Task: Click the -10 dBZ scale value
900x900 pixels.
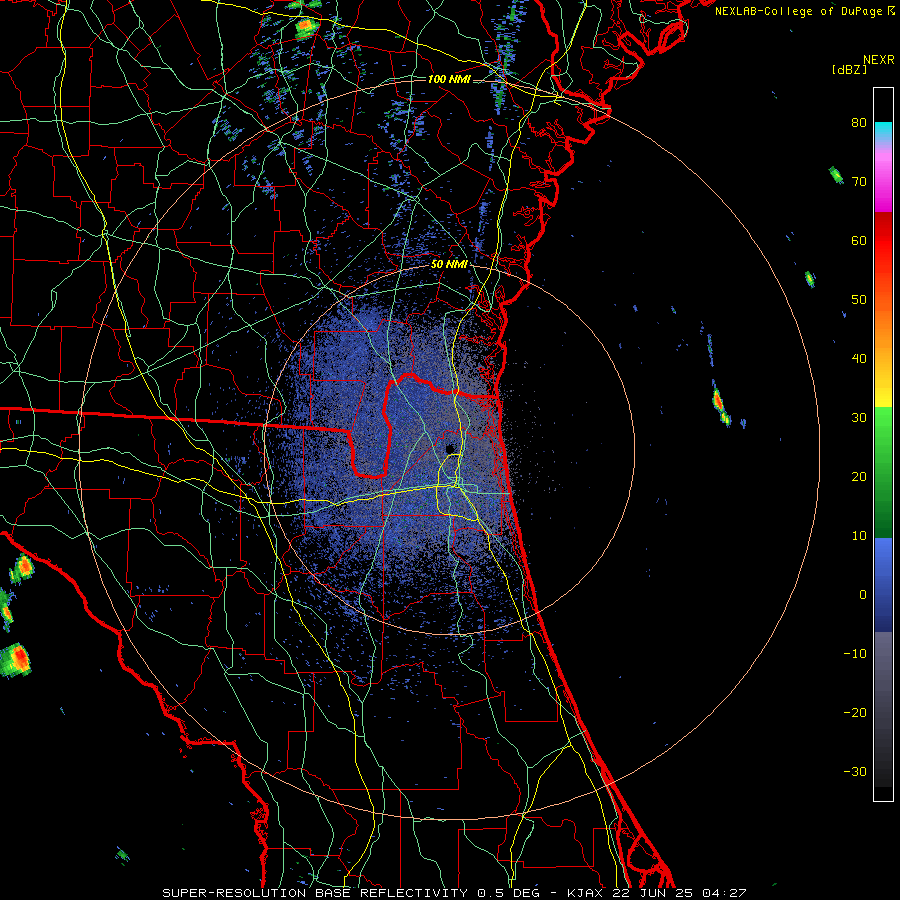Action: 855,654
